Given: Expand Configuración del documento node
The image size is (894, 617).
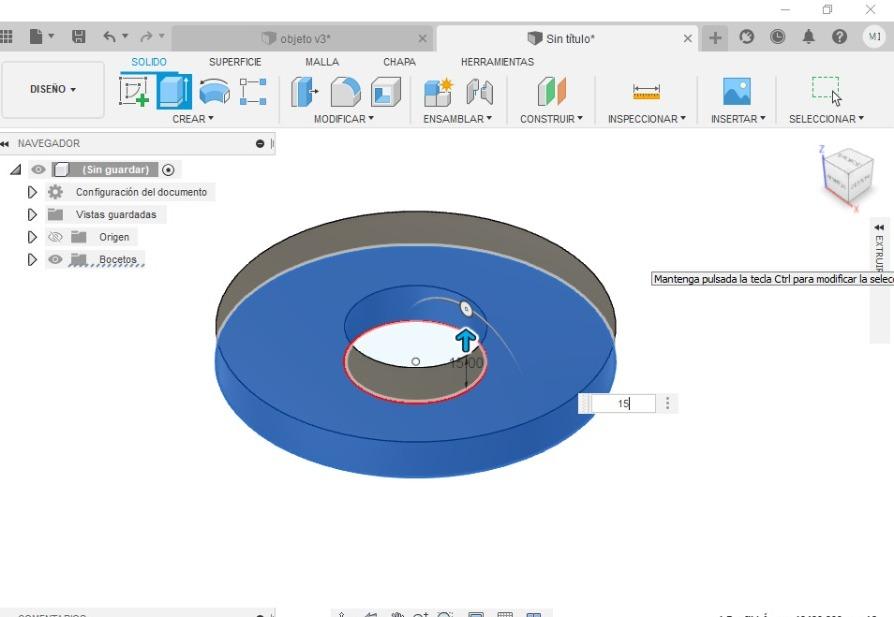Looking at the screenshot, I should 32,192.
